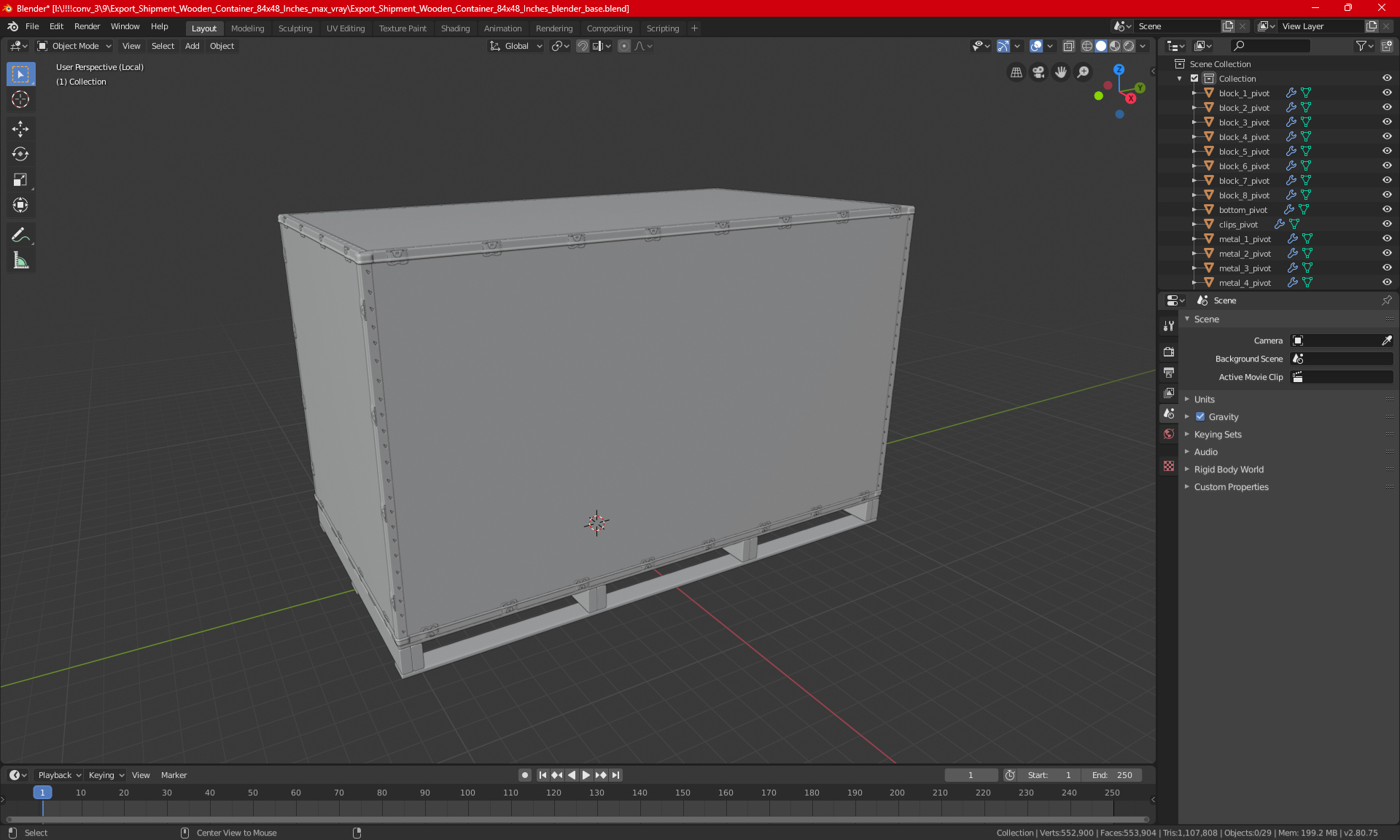The height and width of the screenshot is (840, 1400).
Task: Switch to perspective/orthographic grid icon
Action: pos(1016,72)
